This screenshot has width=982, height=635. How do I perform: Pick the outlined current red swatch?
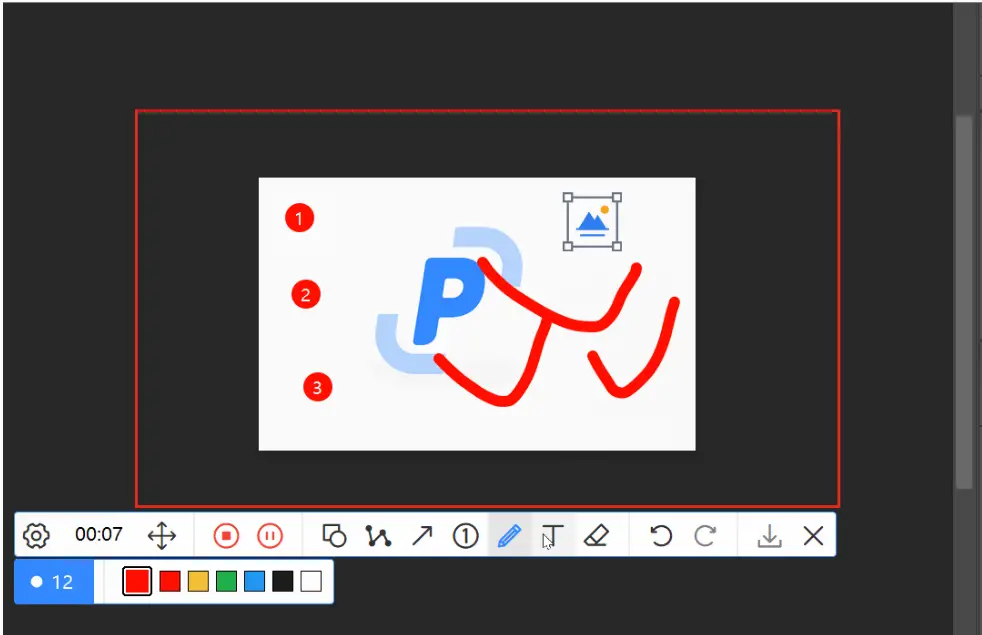point(137,581)
